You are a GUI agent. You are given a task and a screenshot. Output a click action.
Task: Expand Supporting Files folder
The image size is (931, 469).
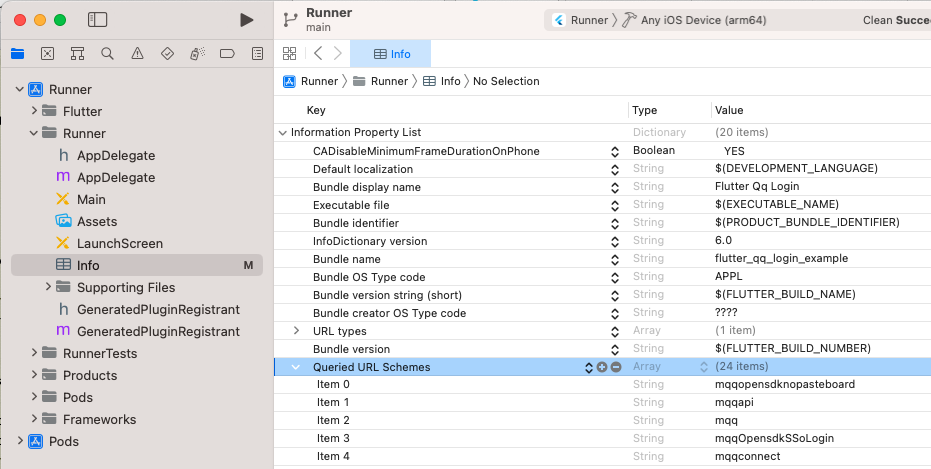coord(48,287)
